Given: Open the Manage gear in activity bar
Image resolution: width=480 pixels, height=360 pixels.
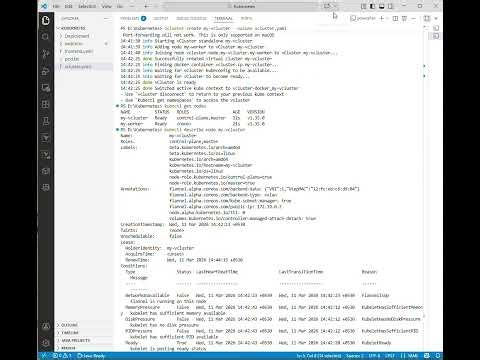Looking at the screenshot, I should 46,343.
